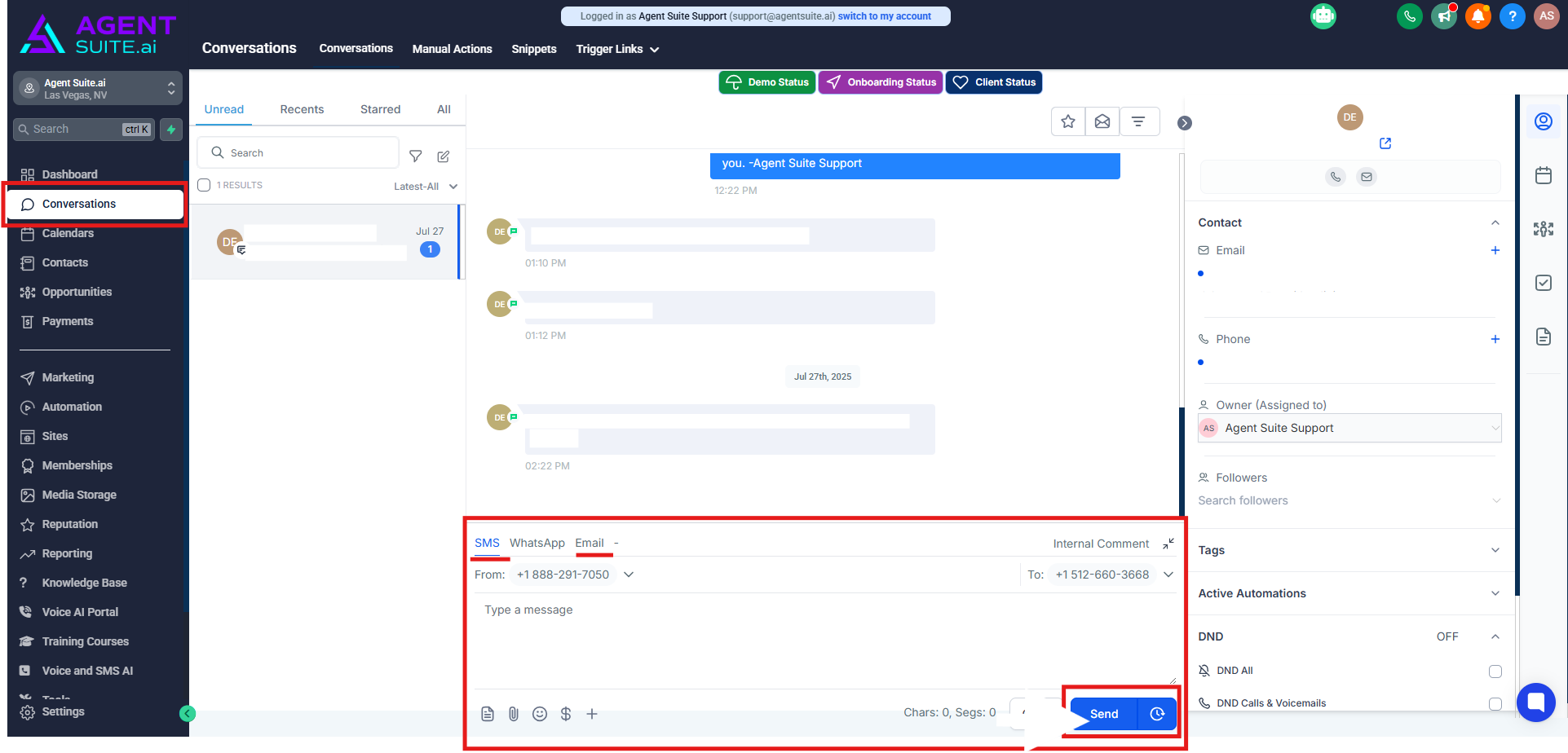
Task: Click the plus icon in composer toolbar
Action: pyautogui.click(x=592, y=714)
